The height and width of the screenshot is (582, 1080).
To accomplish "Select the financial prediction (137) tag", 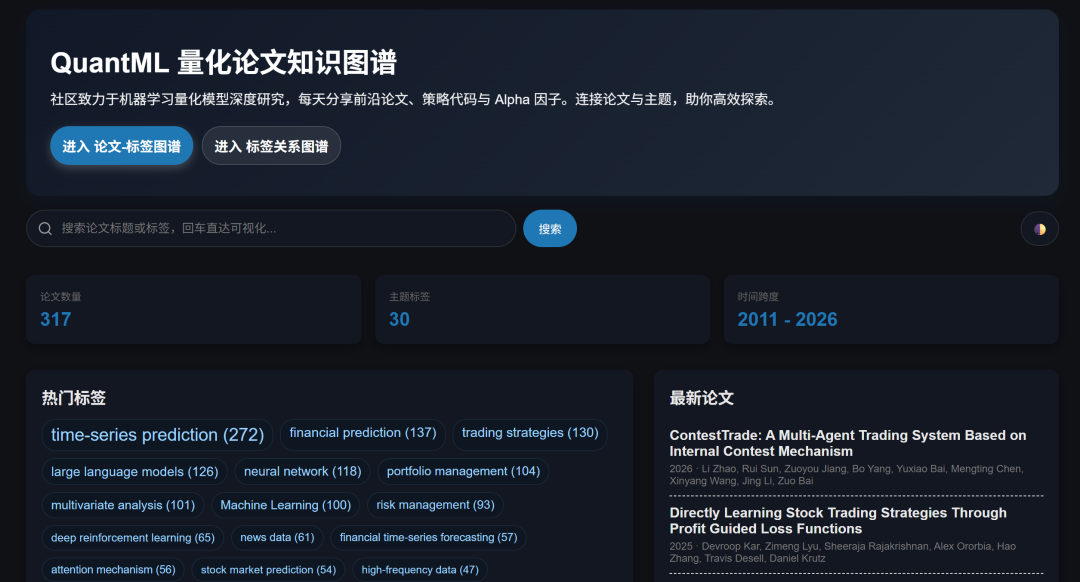I will tap(362, 433).
